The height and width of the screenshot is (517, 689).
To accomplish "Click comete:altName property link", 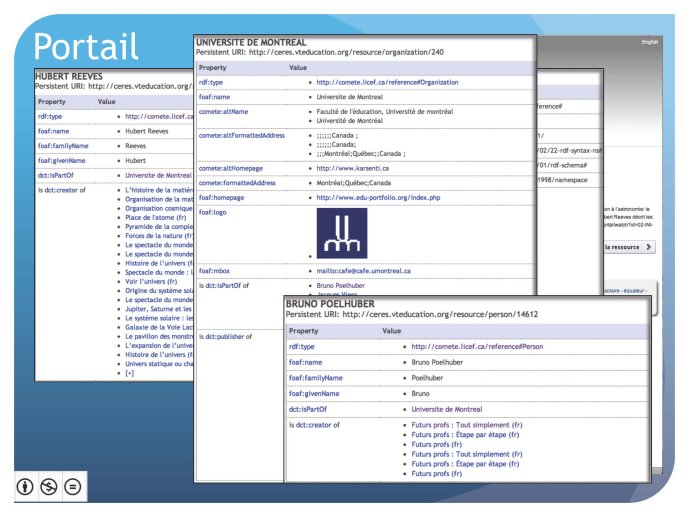I will pyautogui.click(x=223, y=112).
